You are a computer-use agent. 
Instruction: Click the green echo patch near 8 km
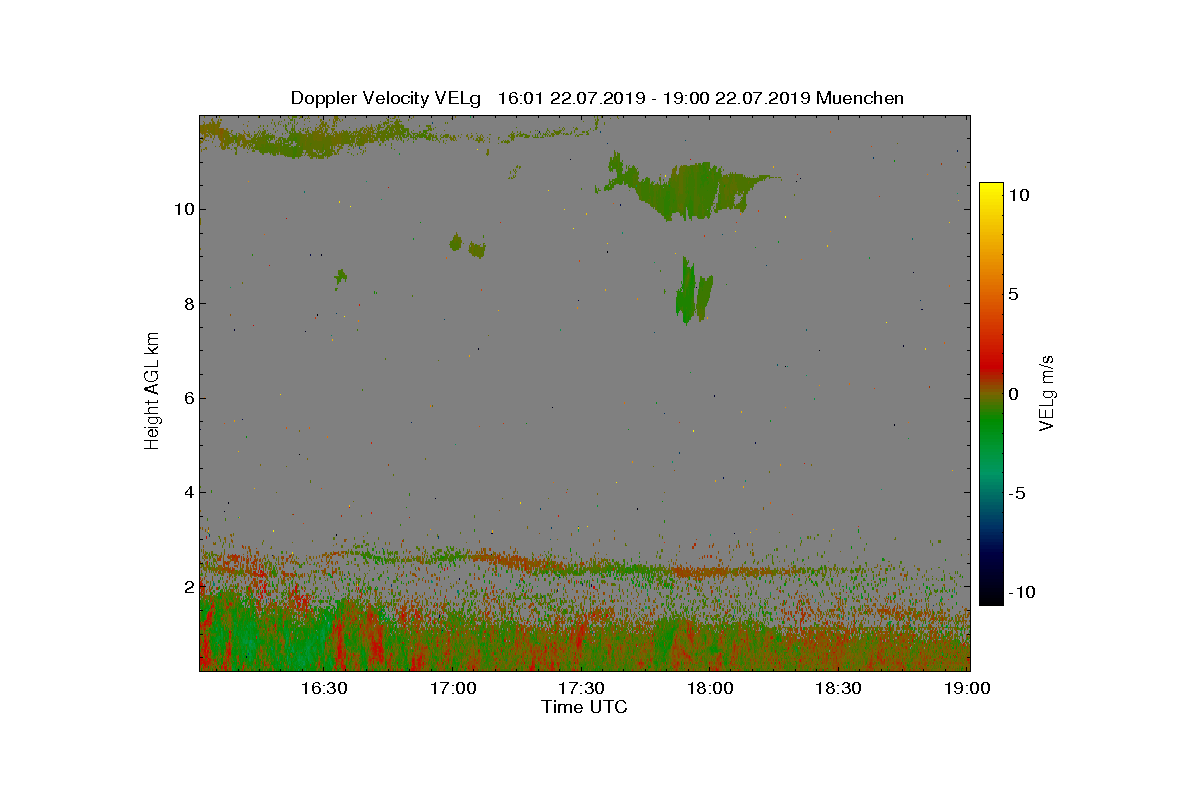[x=692, y=292]
